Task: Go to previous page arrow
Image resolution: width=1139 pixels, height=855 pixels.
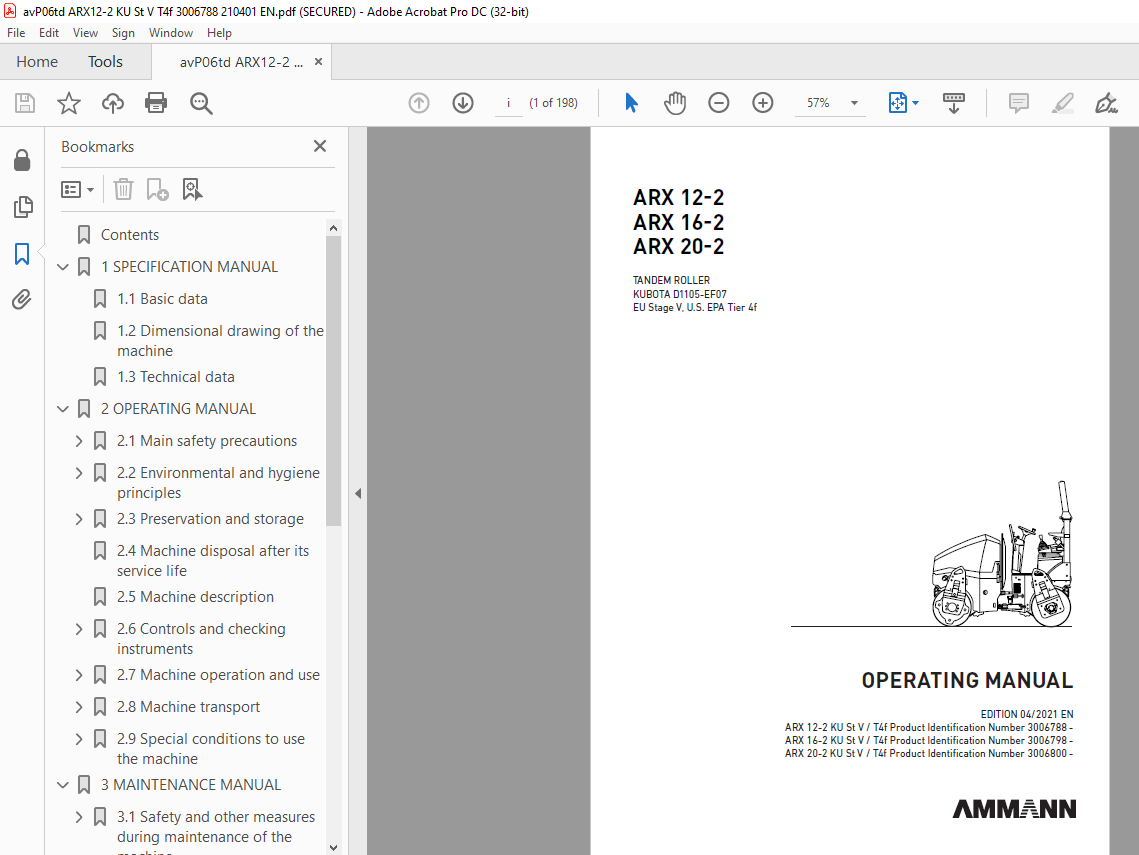Action: 419,103
